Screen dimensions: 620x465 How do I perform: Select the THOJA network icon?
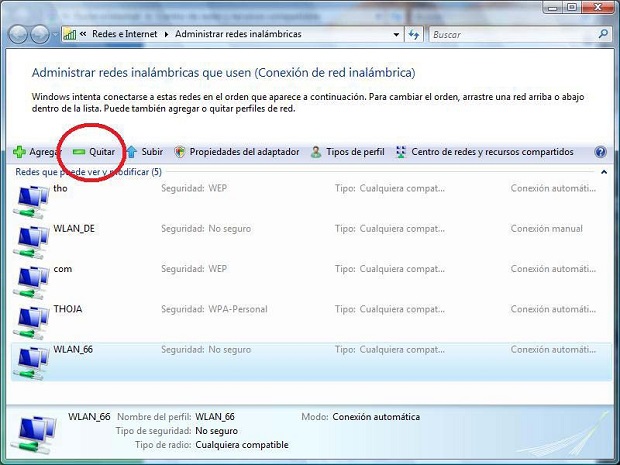coord(31,322)
